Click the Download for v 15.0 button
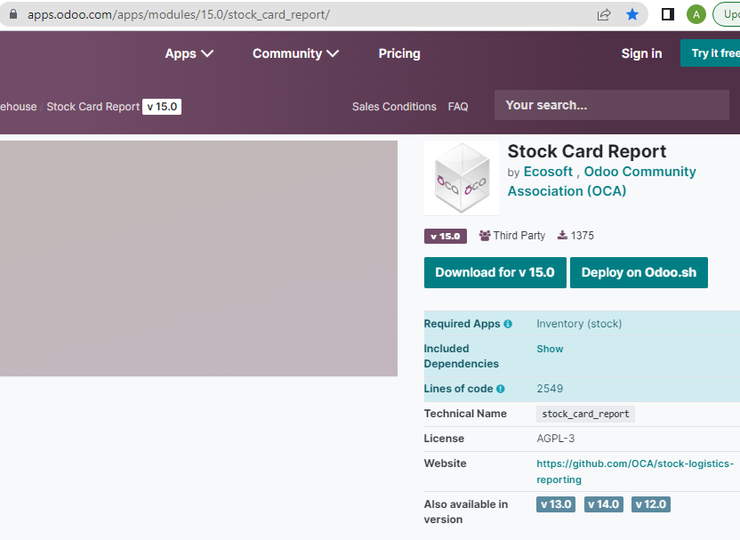This screenshot has width=740, height=540. (495, 272)
